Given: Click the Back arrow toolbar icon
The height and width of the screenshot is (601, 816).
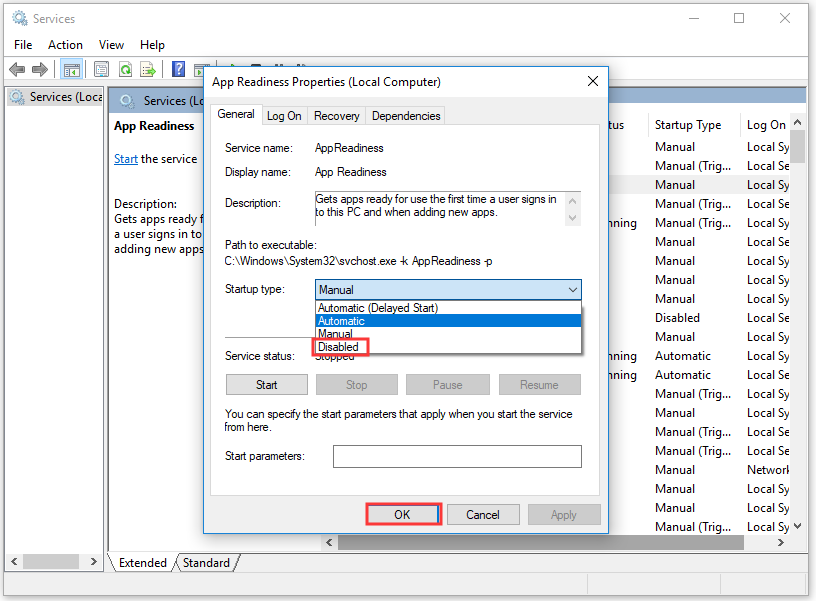Looking at the screenshot, I should point(17,69).
